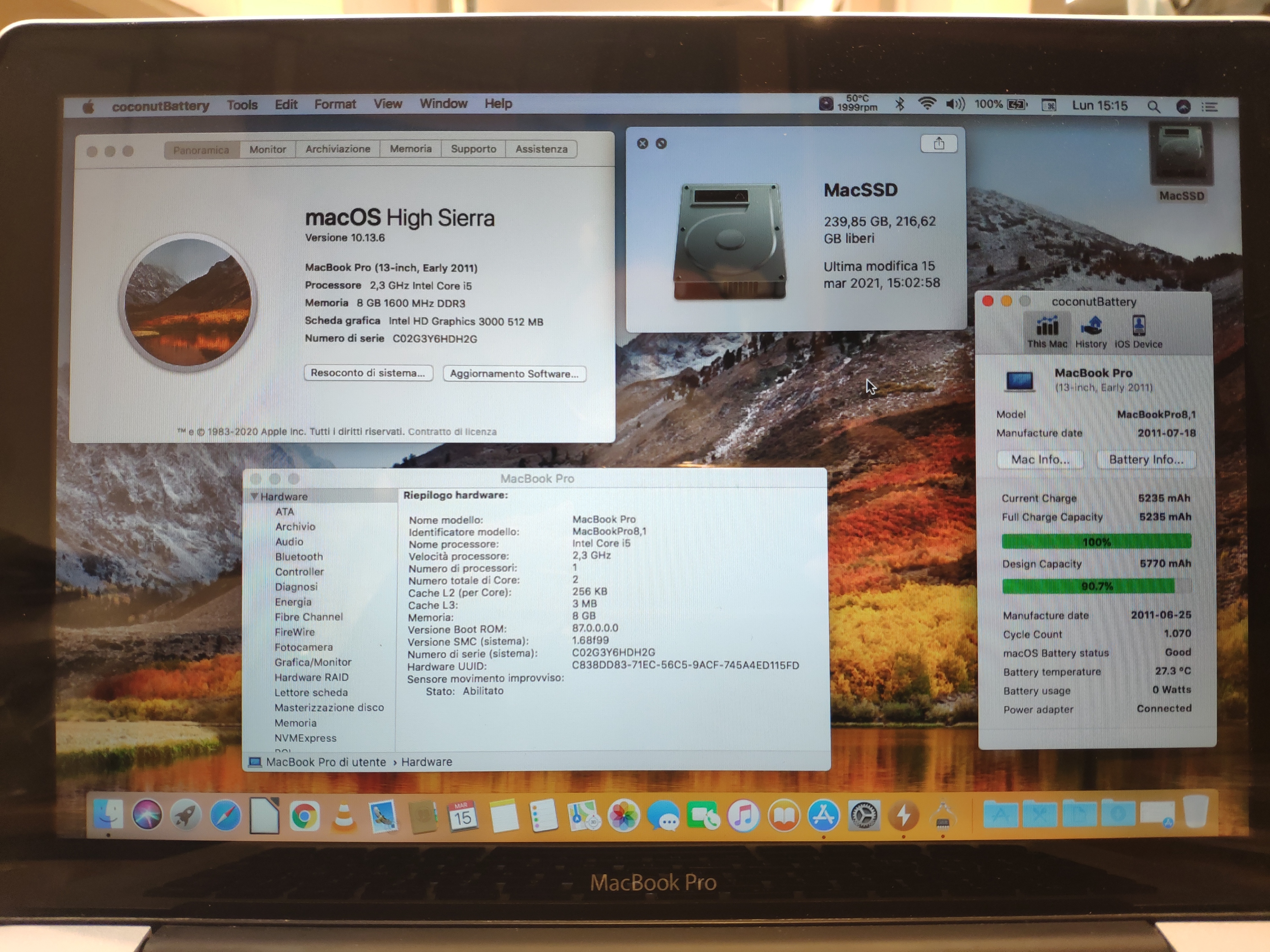Close the MacSSD Quick Look preview
Screen dimensions: 1270x952
click(x=643, y=143)
